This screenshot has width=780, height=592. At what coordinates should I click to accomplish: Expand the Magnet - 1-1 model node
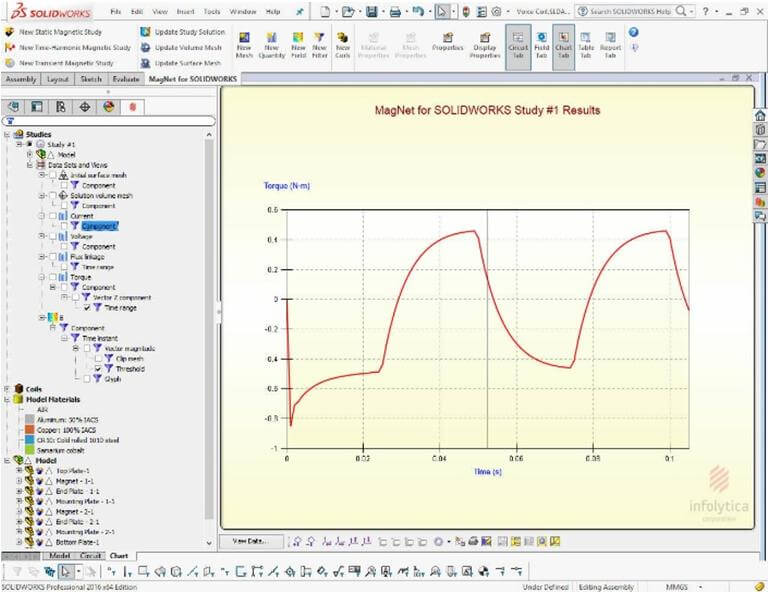coord(19,481)
